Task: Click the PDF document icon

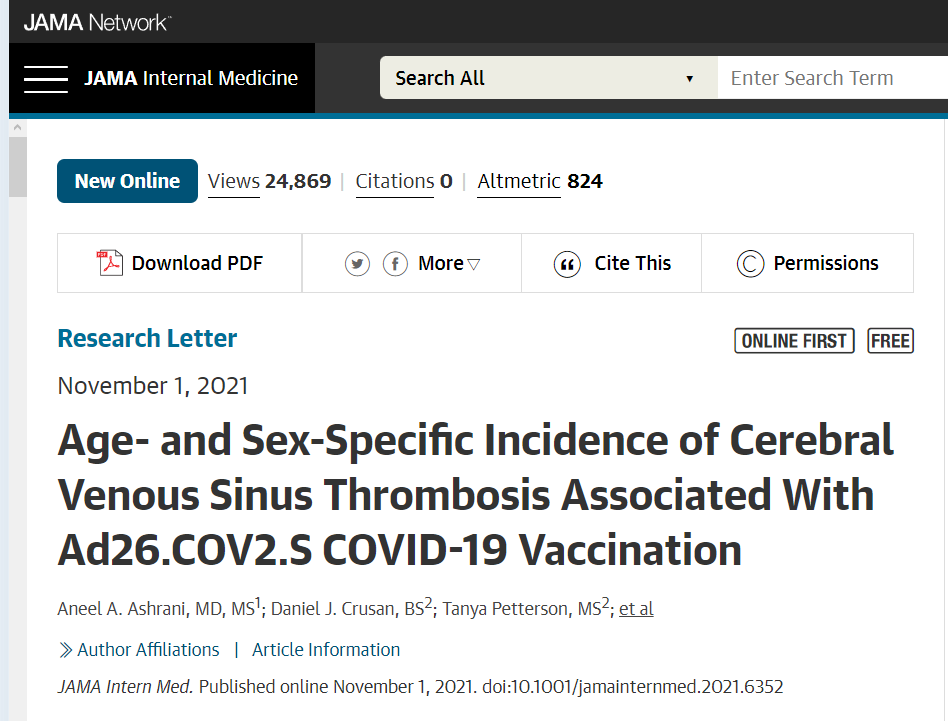Action: (x=109, y=263)
